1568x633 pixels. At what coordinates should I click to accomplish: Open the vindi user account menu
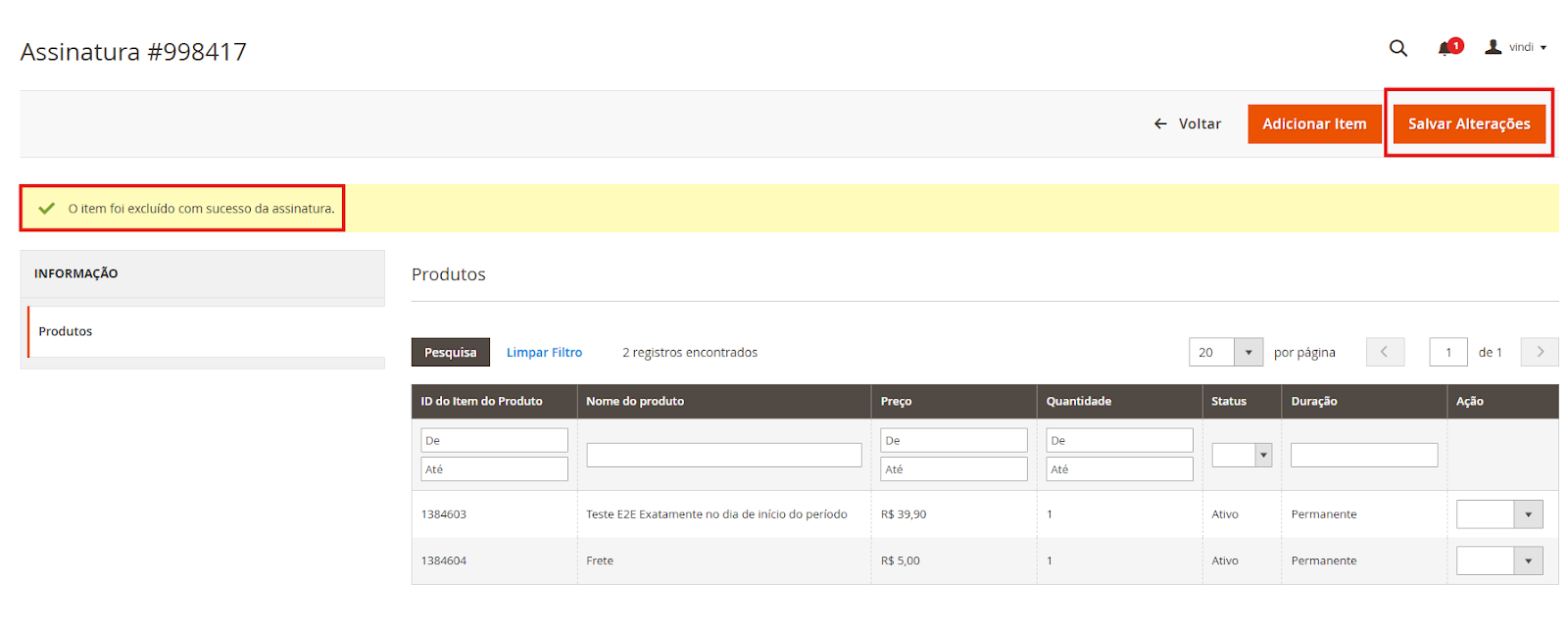pos(1516,47)
